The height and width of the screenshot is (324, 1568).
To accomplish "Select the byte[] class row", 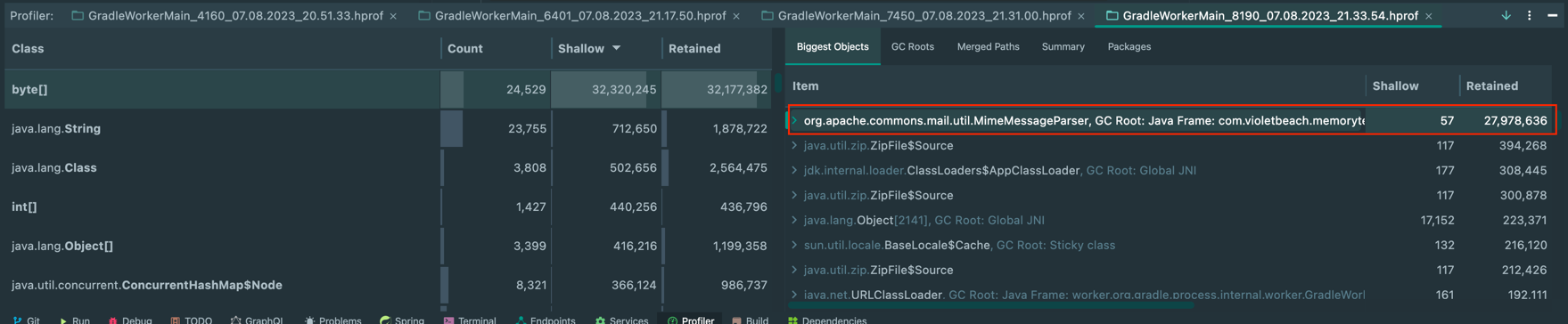I will [x=389, y=89].
